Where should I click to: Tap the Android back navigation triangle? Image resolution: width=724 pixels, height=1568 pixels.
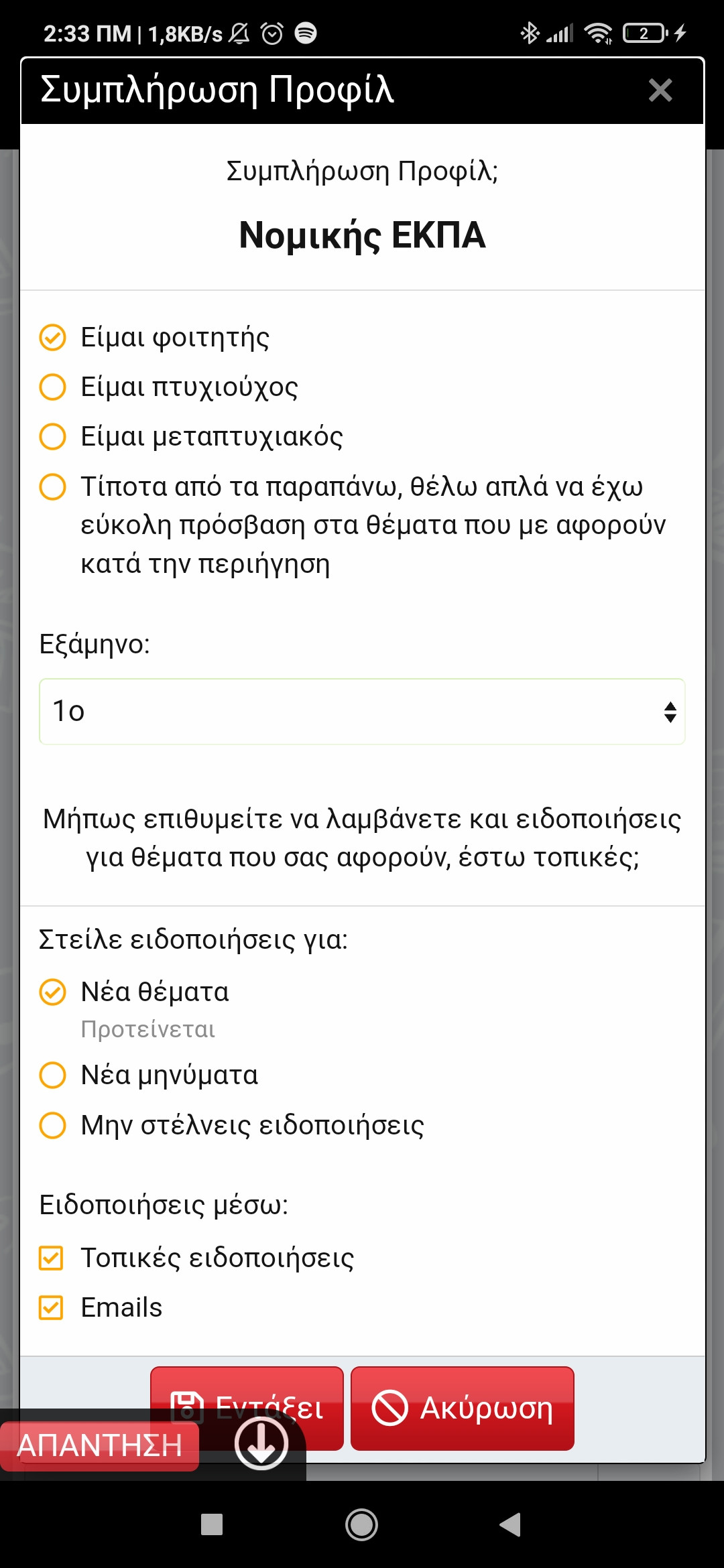pyautogui.click(x=510, y=1524)
